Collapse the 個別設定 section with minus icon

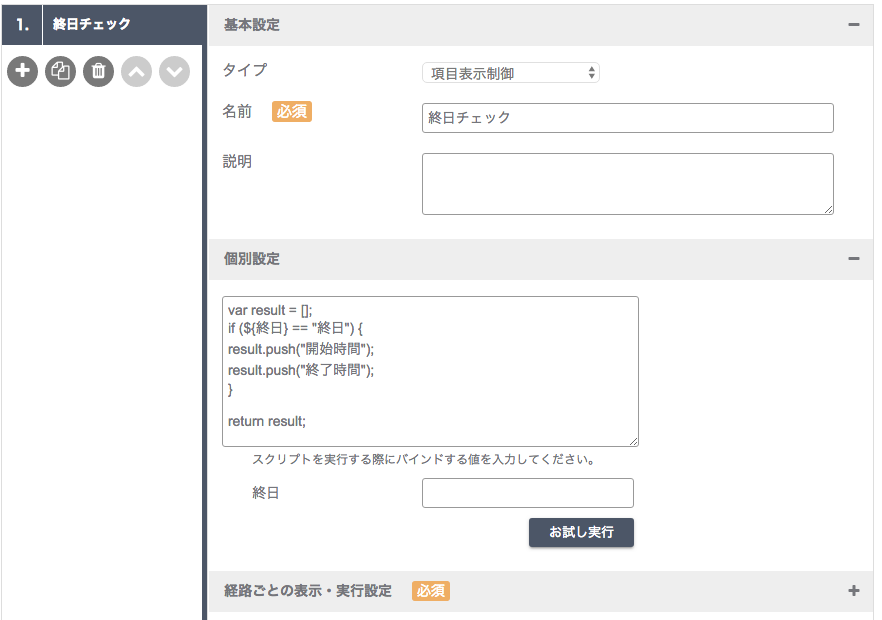pos(854,259)
